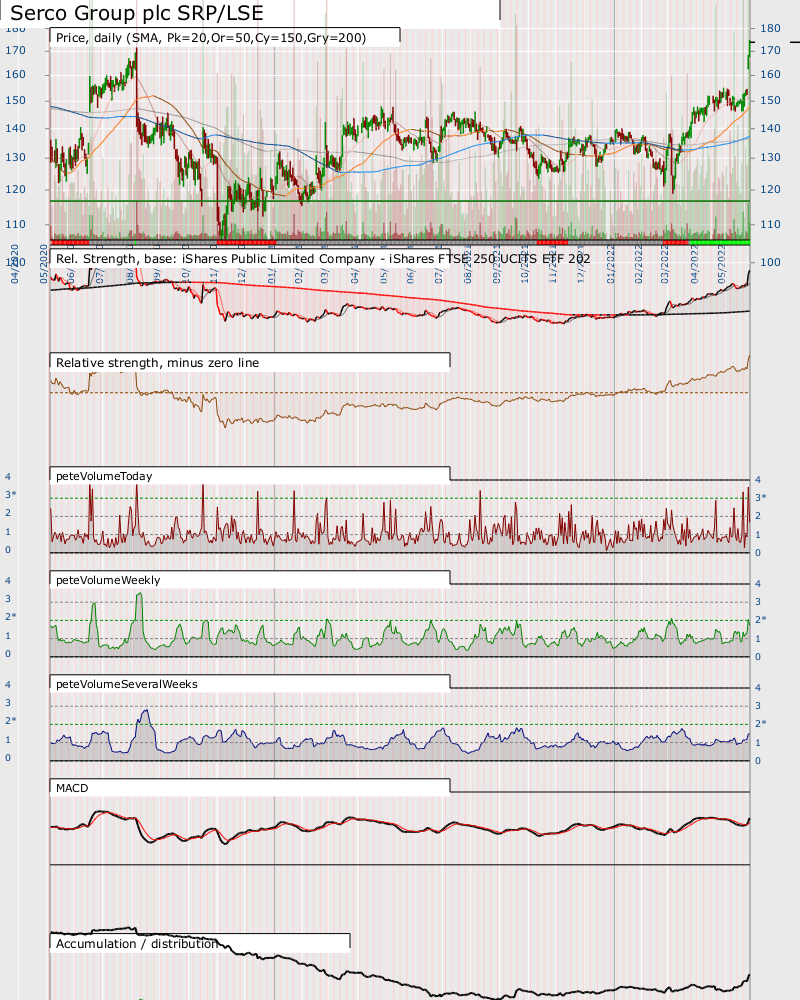Click the 'peteVolumeToday' panel label

point(104,476)
